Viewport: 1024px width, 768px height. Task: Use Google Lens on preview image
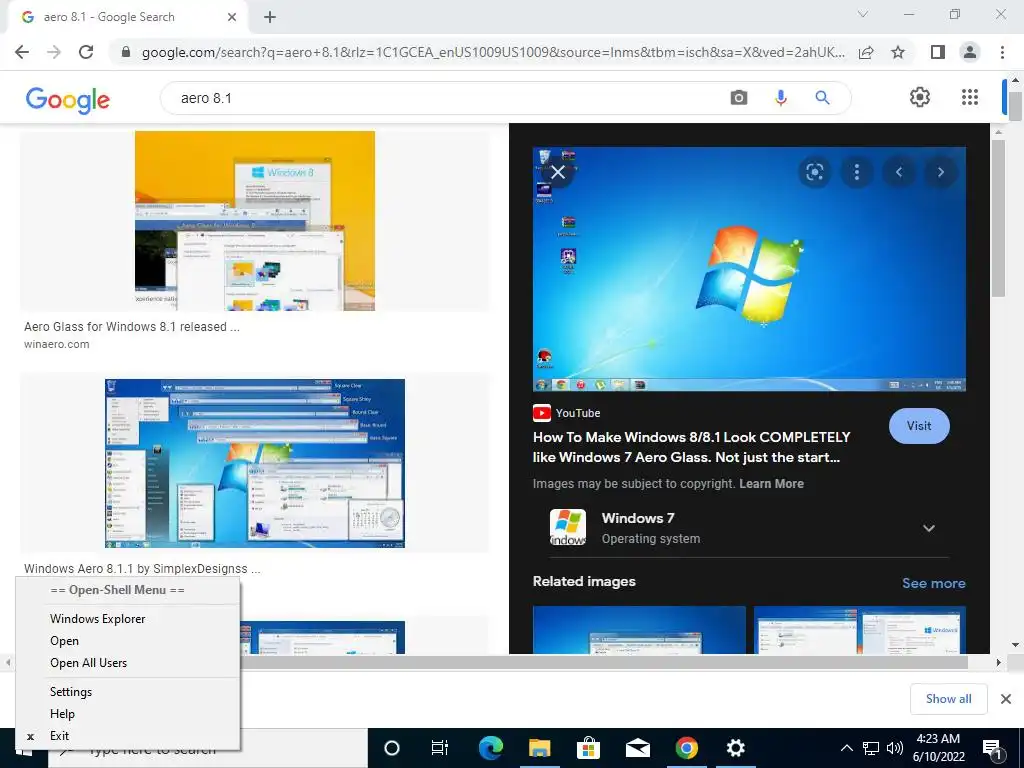pos(814,172)
